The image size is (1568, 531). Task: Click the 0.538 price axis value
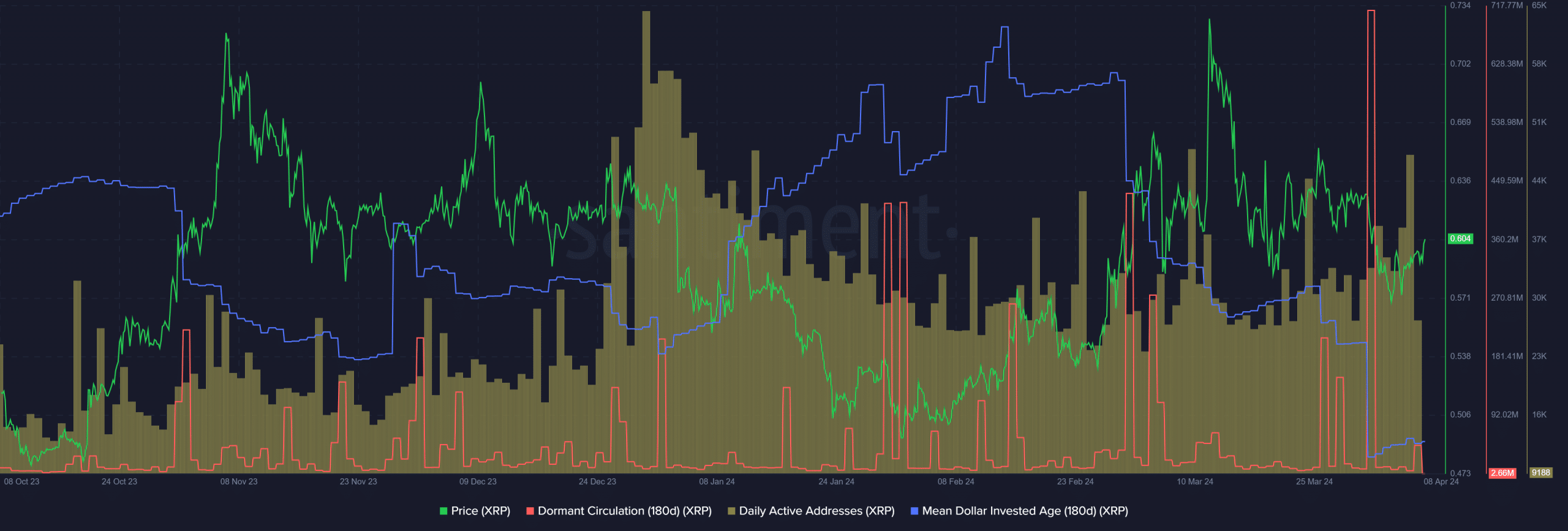pyautogui.click(x=1460, y=356)
